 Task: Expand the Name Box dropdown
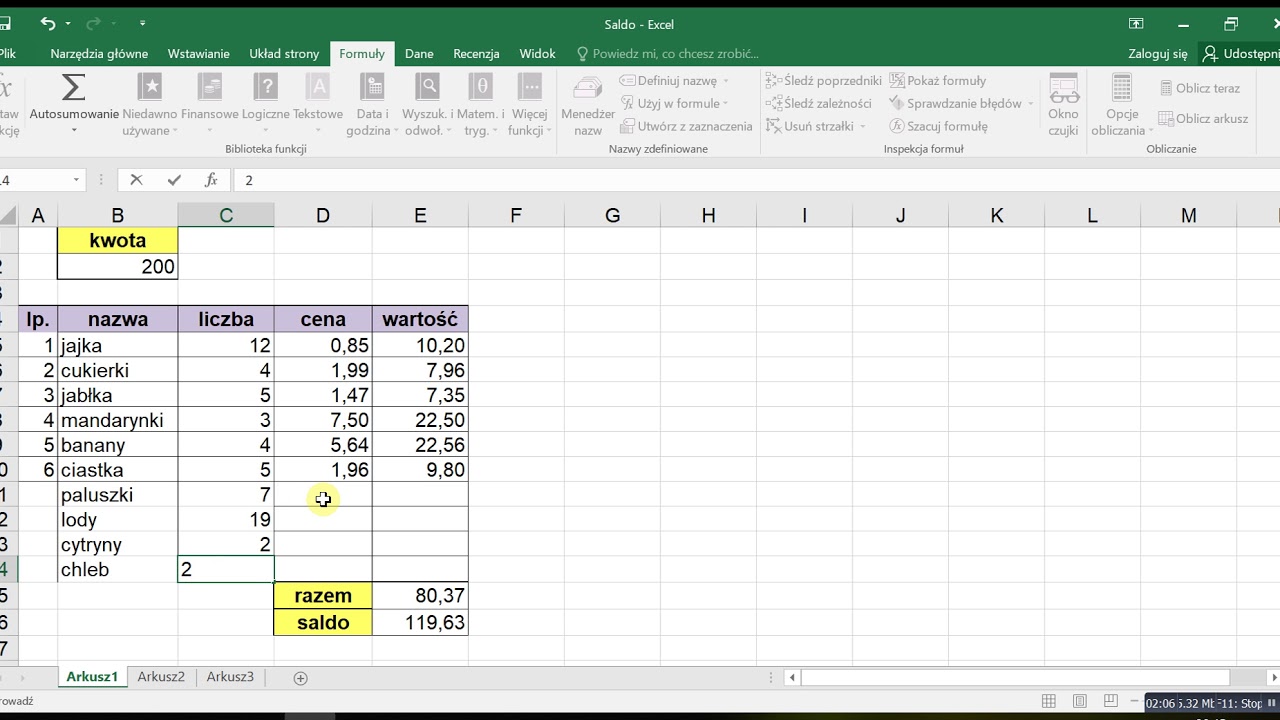click(76, 180)
